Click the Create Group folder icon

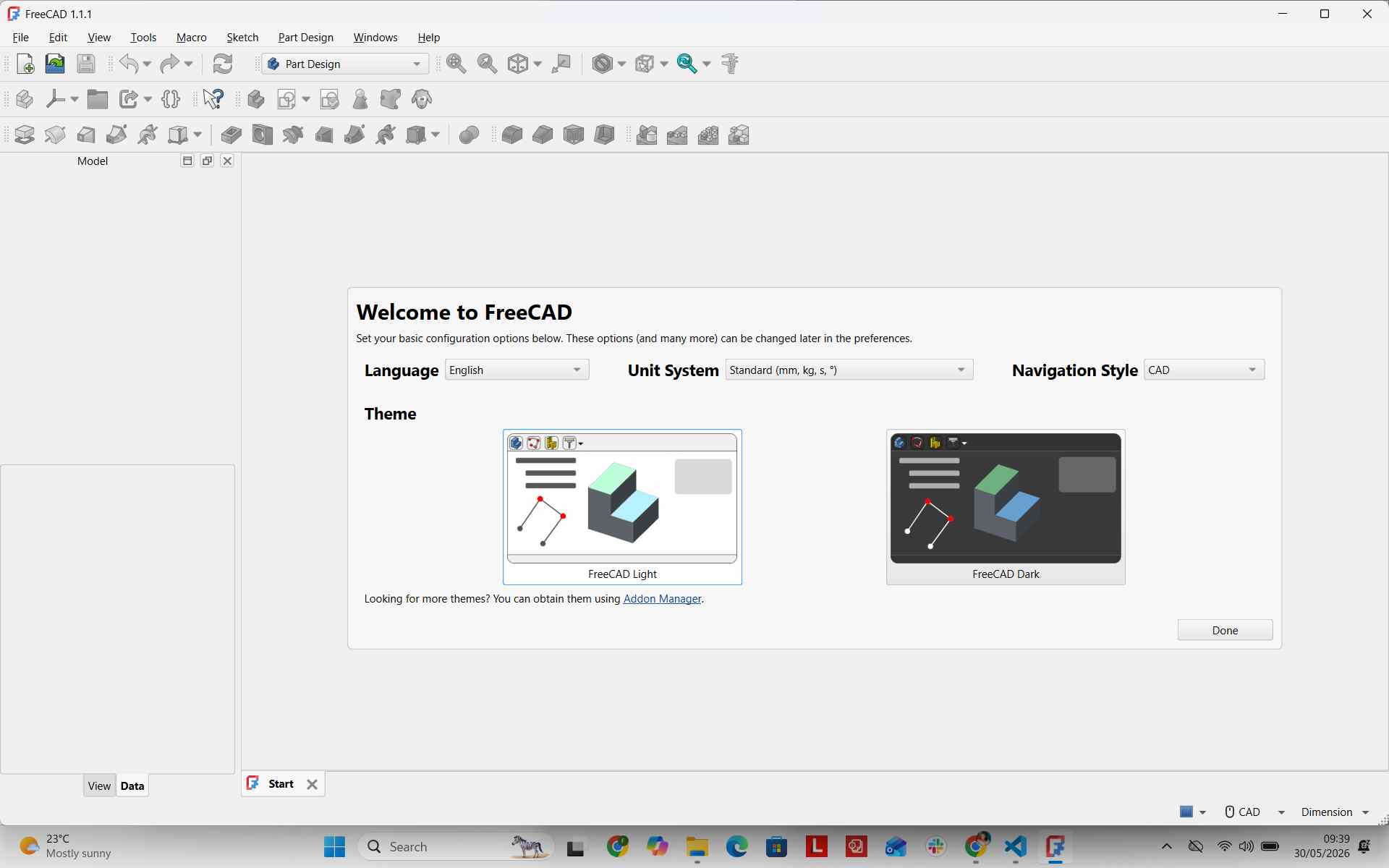[x=98, y=99]
